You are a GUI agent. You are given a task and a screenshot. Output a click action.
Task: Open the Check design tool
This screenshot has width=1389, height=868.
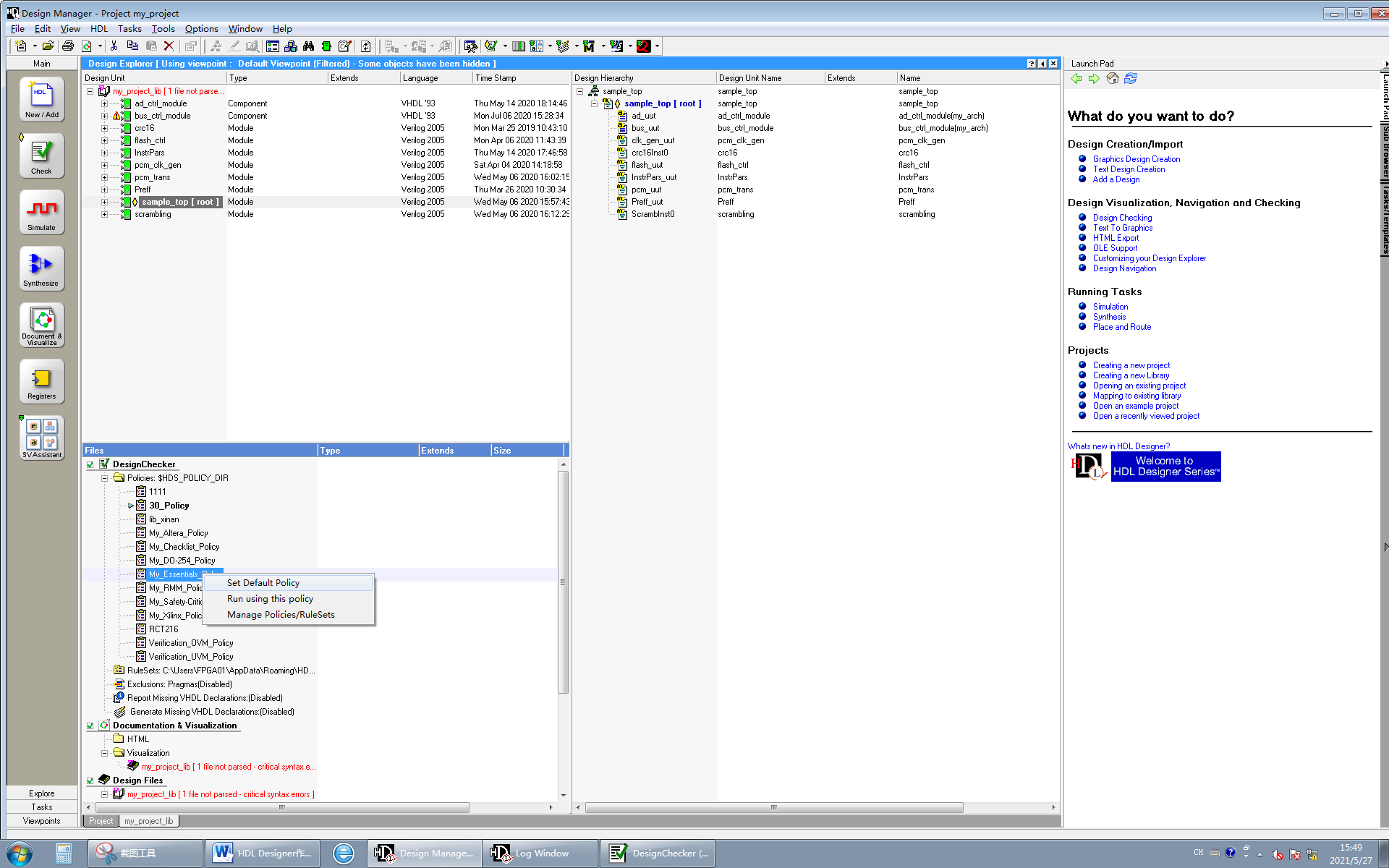pyautogui.click(x=41, y=155)
